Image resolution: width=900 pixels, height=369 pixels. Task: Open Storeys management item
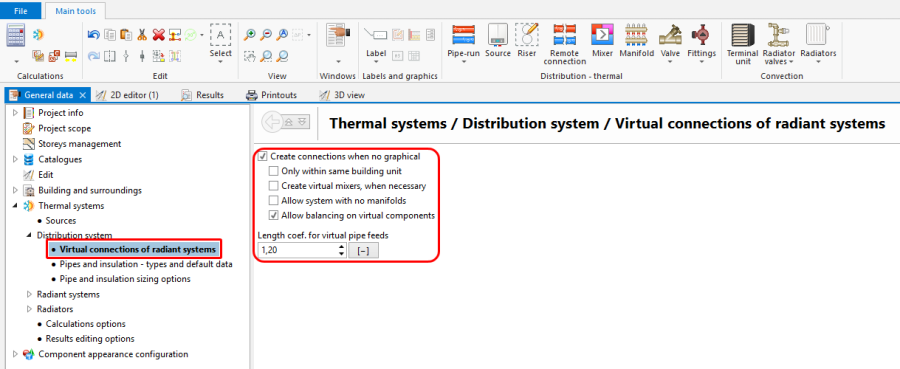click(x=80, y=143)
